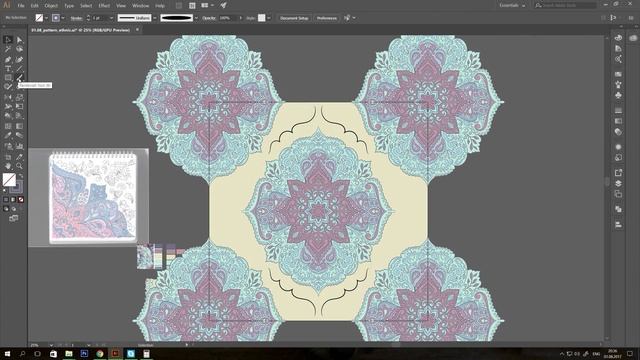Screen dimensions: 640x360
Task: Select the Hand tool
Action: click(x=8, y=166)
